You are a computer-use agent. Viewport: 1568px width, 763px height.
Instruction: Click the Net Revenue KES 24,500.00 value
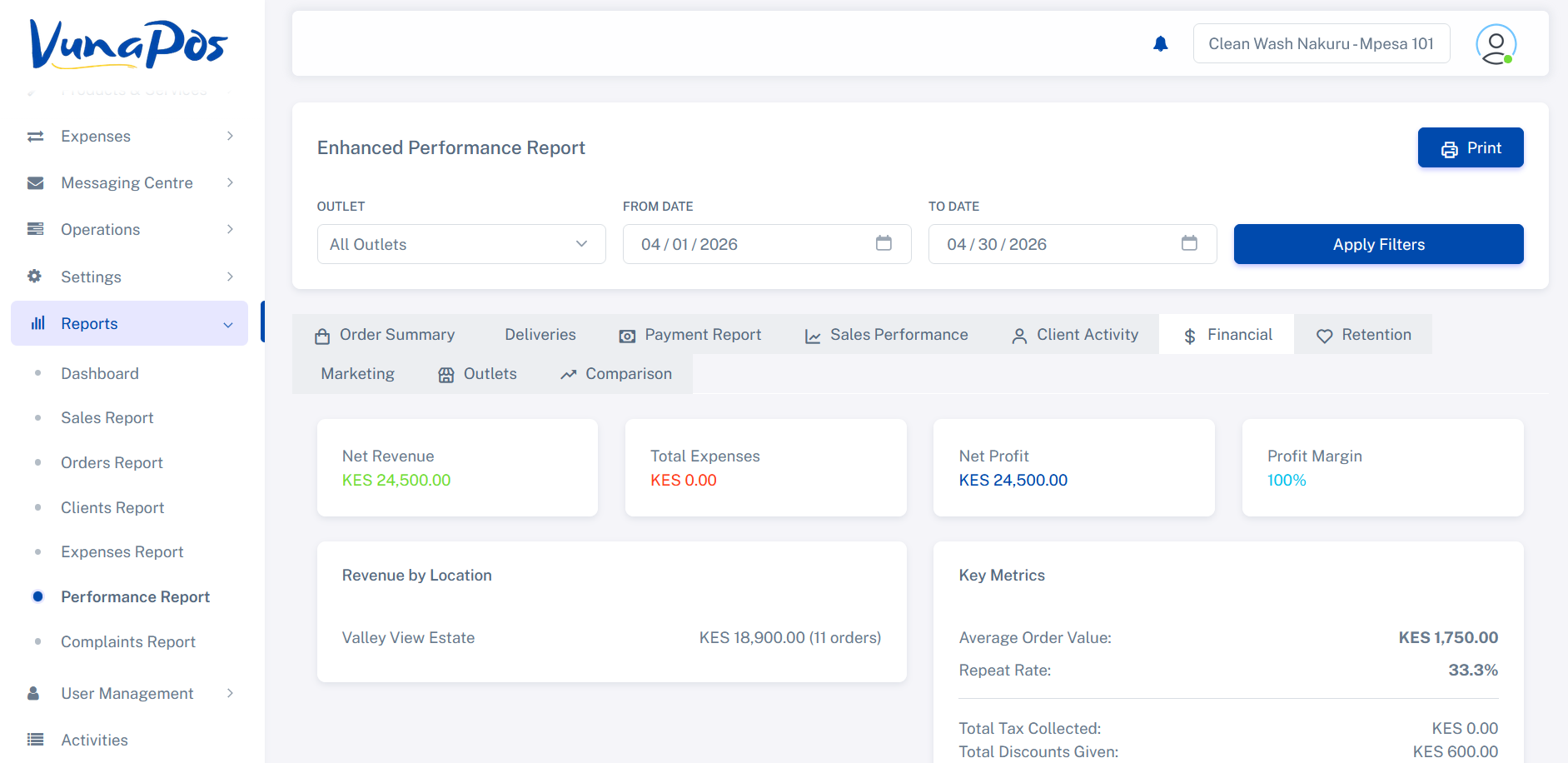pyautogui.click(x=396, y=480)
